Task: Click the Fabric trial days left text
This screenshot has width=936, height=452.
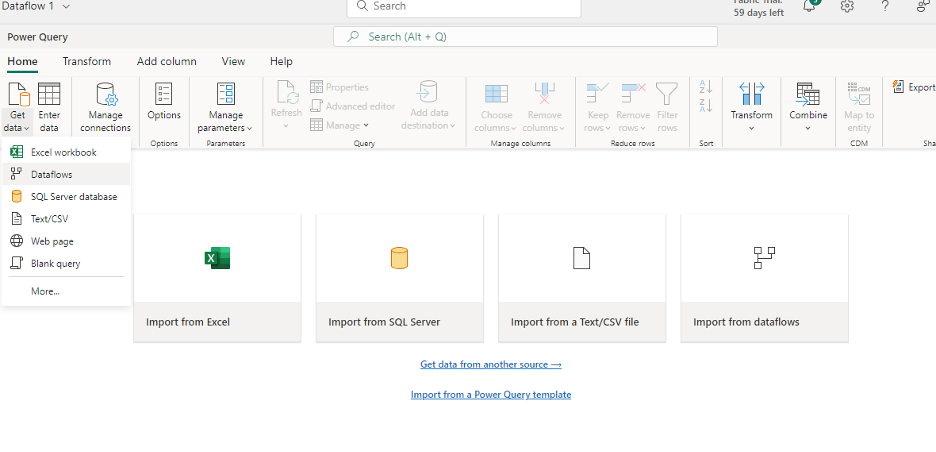Action: point(759,8)
